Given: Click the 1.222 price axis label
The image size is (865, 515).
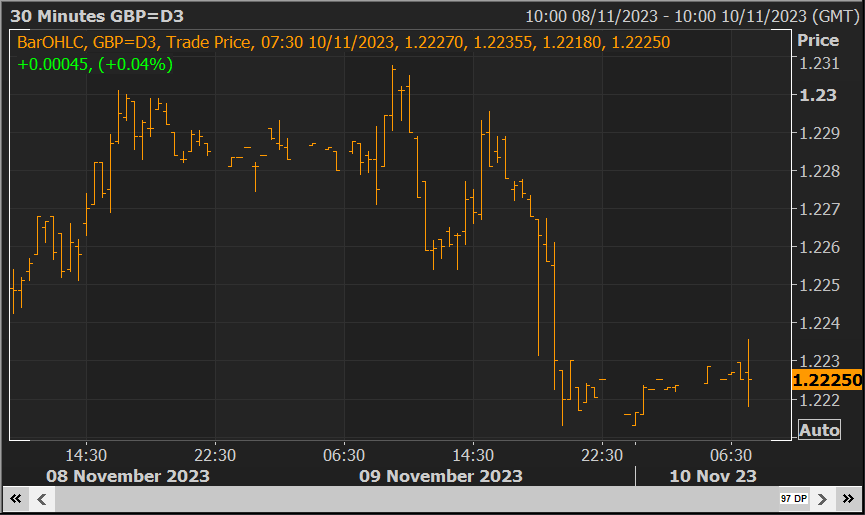Looking at the screenshot, I should 819,400.
